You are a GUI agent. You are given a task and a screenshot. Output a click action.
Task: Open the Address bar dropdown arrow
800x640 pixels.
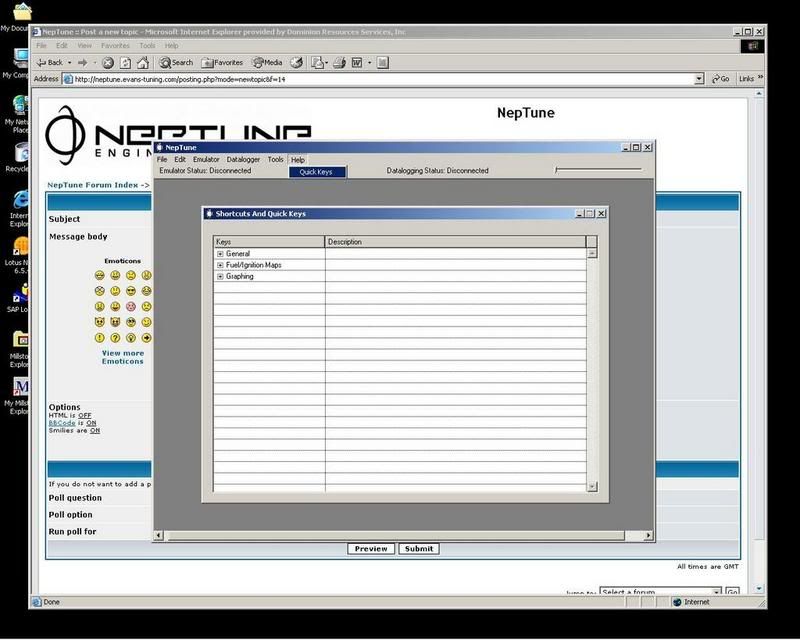[x=699, y=79]
